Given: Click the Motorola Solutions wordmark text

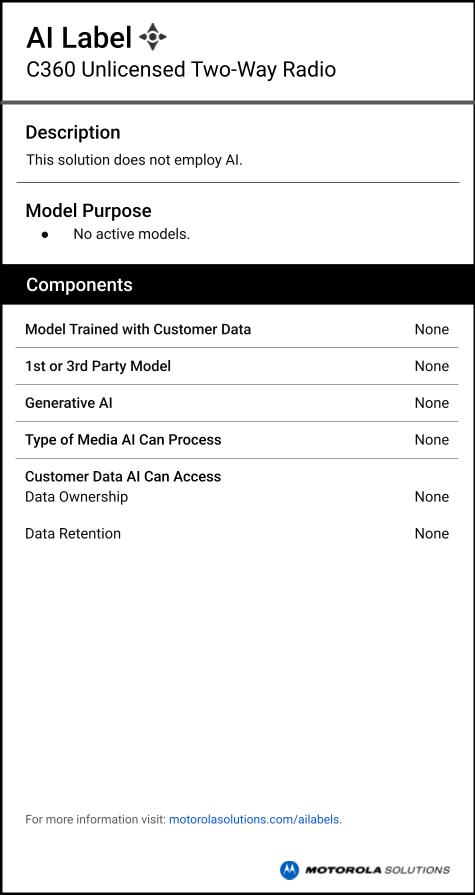Looking at the screenshot, I should click(x=377, y=870).
